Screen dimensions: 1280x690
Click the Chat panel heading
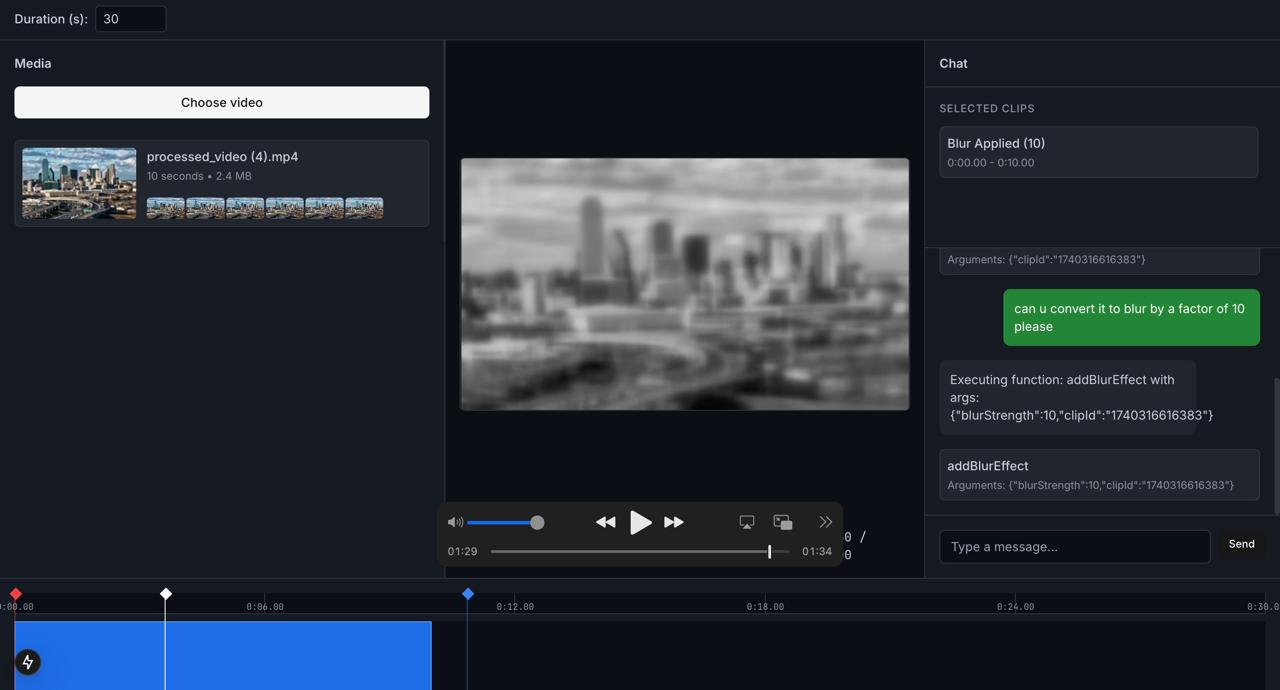pyautogui.click(x=953, y=63)
